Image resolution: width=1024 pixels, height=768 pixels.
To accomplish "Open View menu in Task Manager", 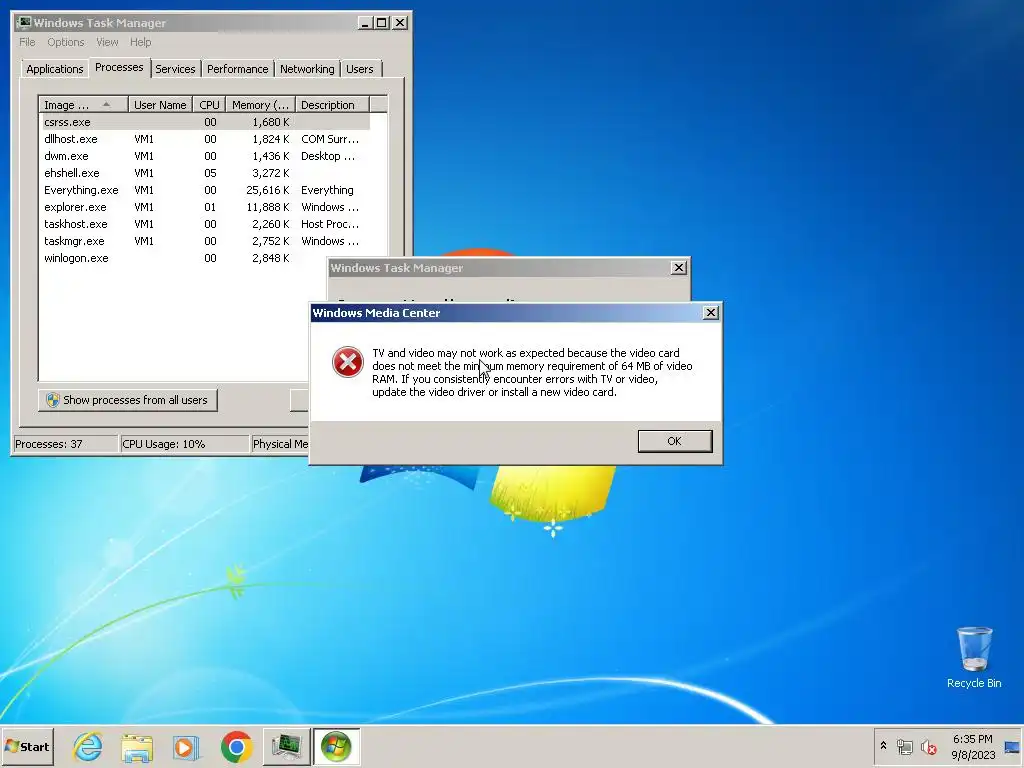I will 107,42.
